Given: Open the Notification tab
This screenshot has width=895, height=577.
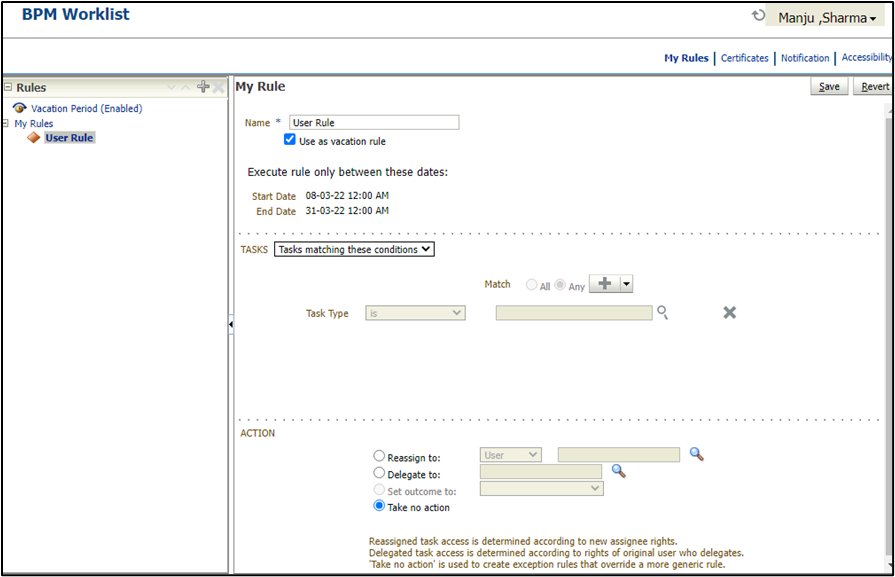Looking at the screenshot, I should (x=805, y=58).
